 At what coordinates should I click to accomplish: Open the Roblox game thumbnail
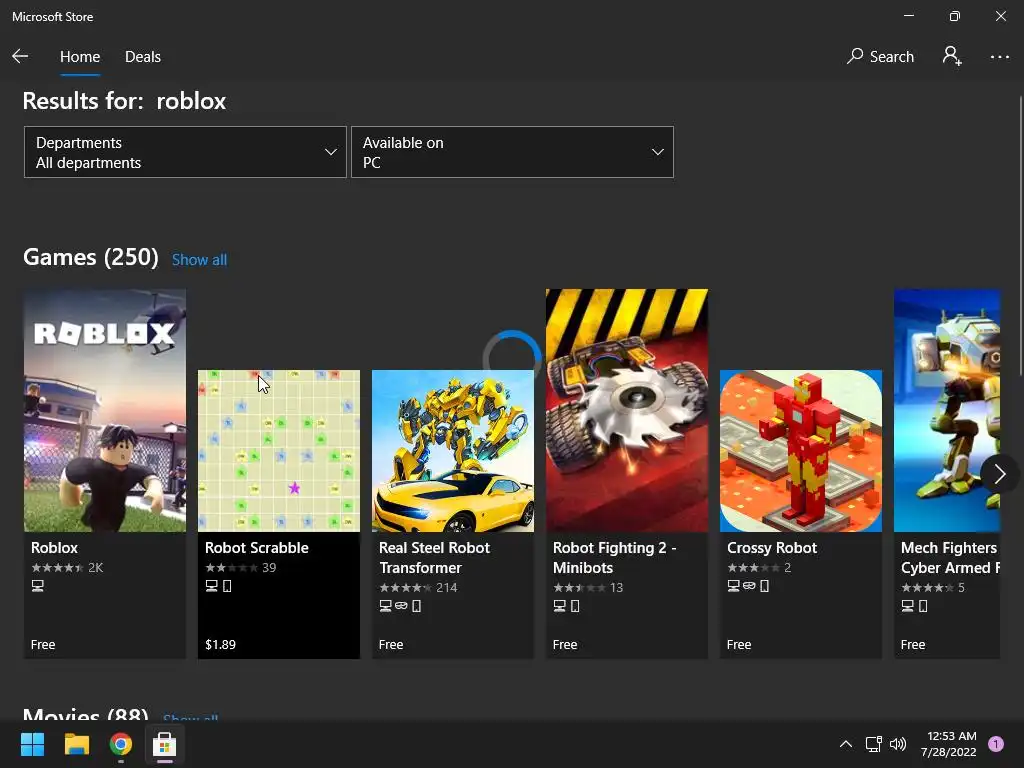[x=104, y=410]
